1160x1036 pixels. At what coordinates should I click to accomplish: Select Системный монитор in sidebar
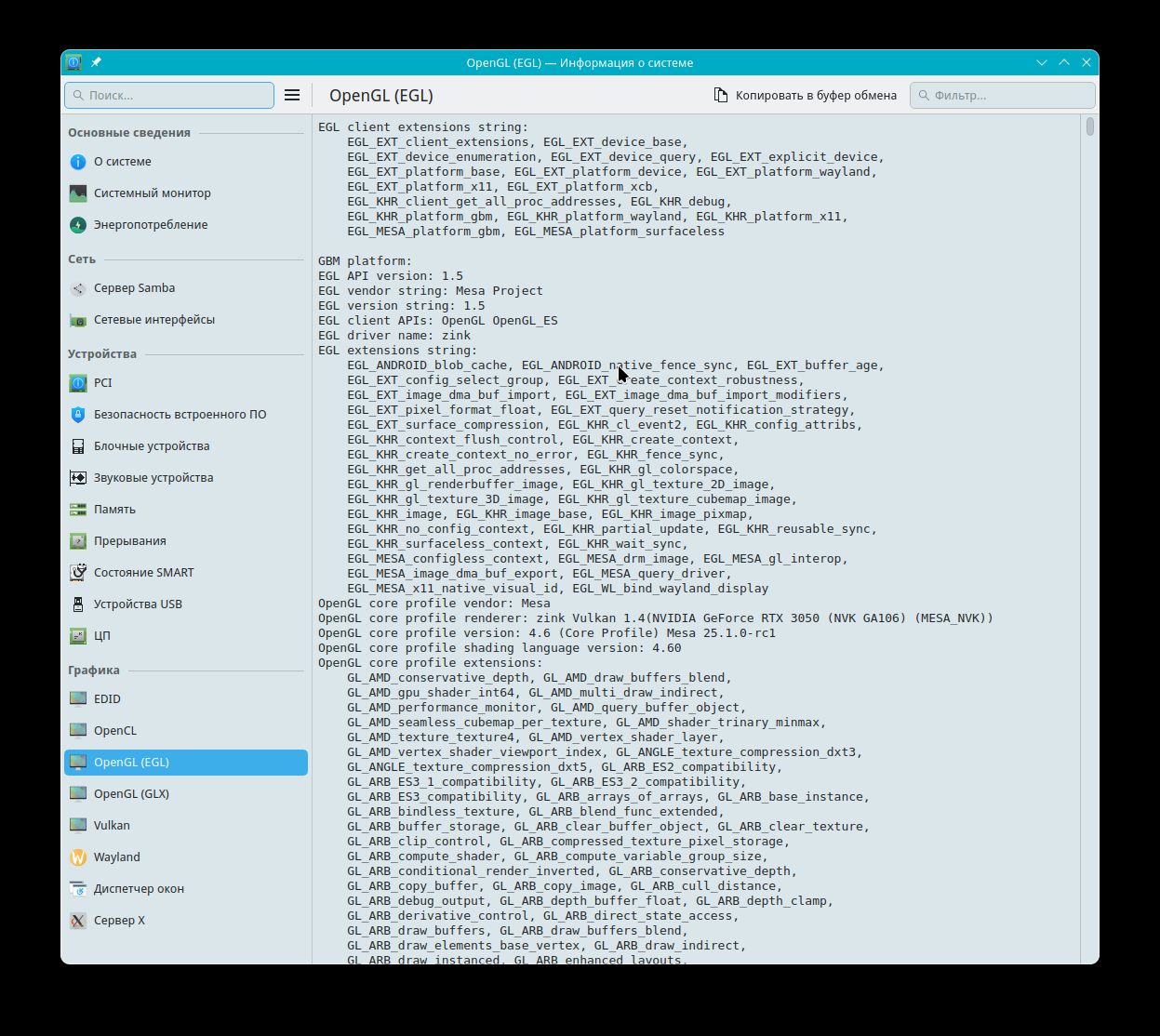[186, 193]
